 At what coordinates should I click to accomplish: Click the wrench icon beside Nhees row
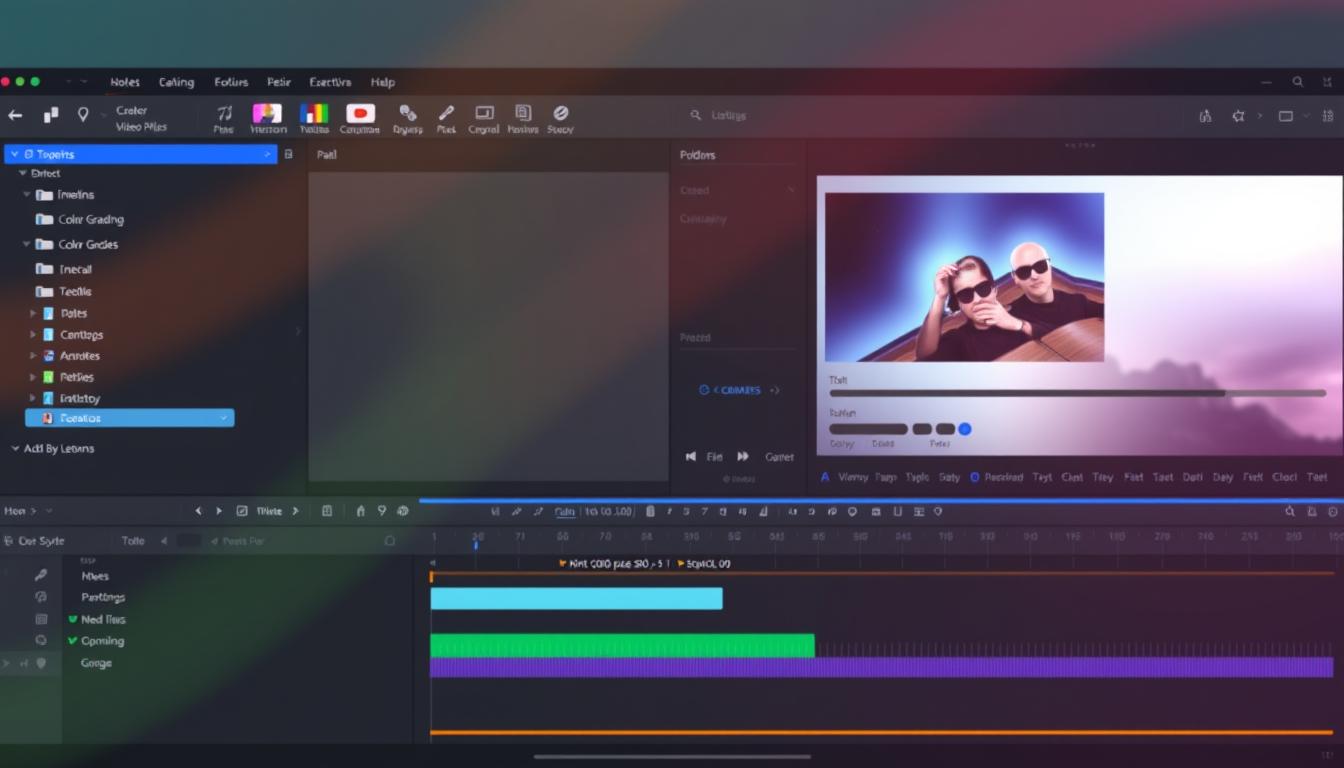pos(41,575)
